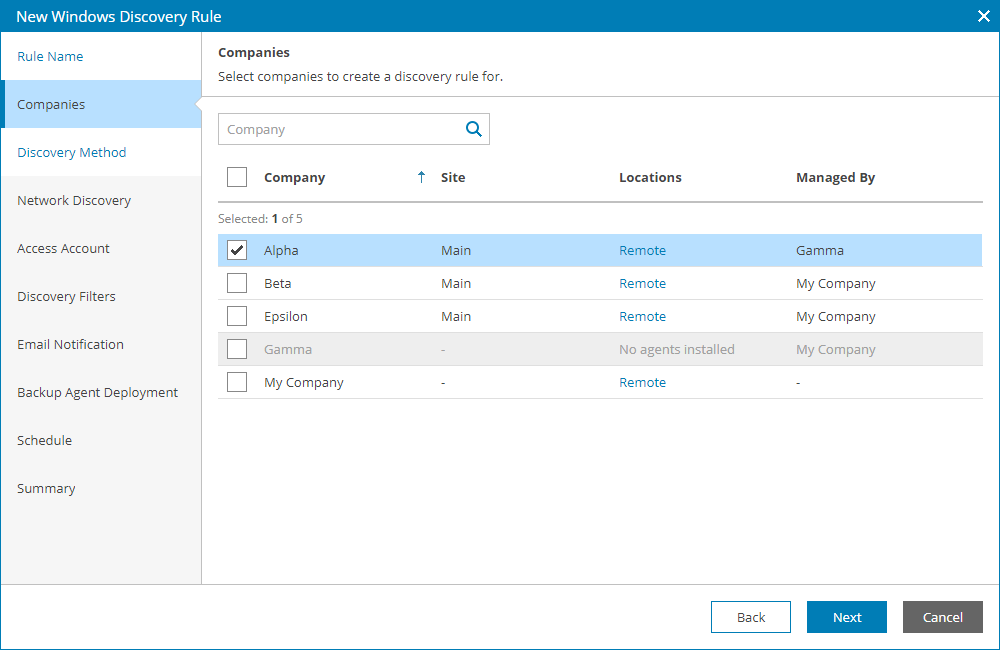Image resolution: width=1000 pixels, height=650 pixels.
Task: Click the Company sort arrow icon
Action: (x=421, y=177)
